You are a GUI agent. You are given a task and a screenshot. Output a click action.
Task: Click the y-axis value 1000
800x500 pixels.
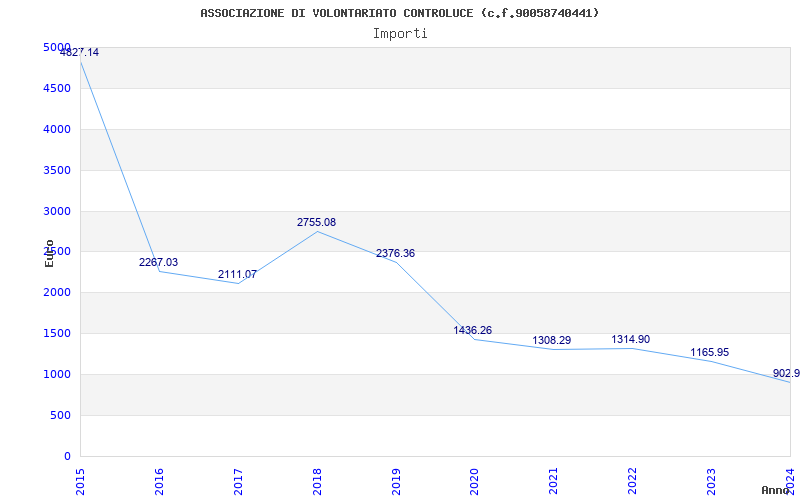(57, 374)
